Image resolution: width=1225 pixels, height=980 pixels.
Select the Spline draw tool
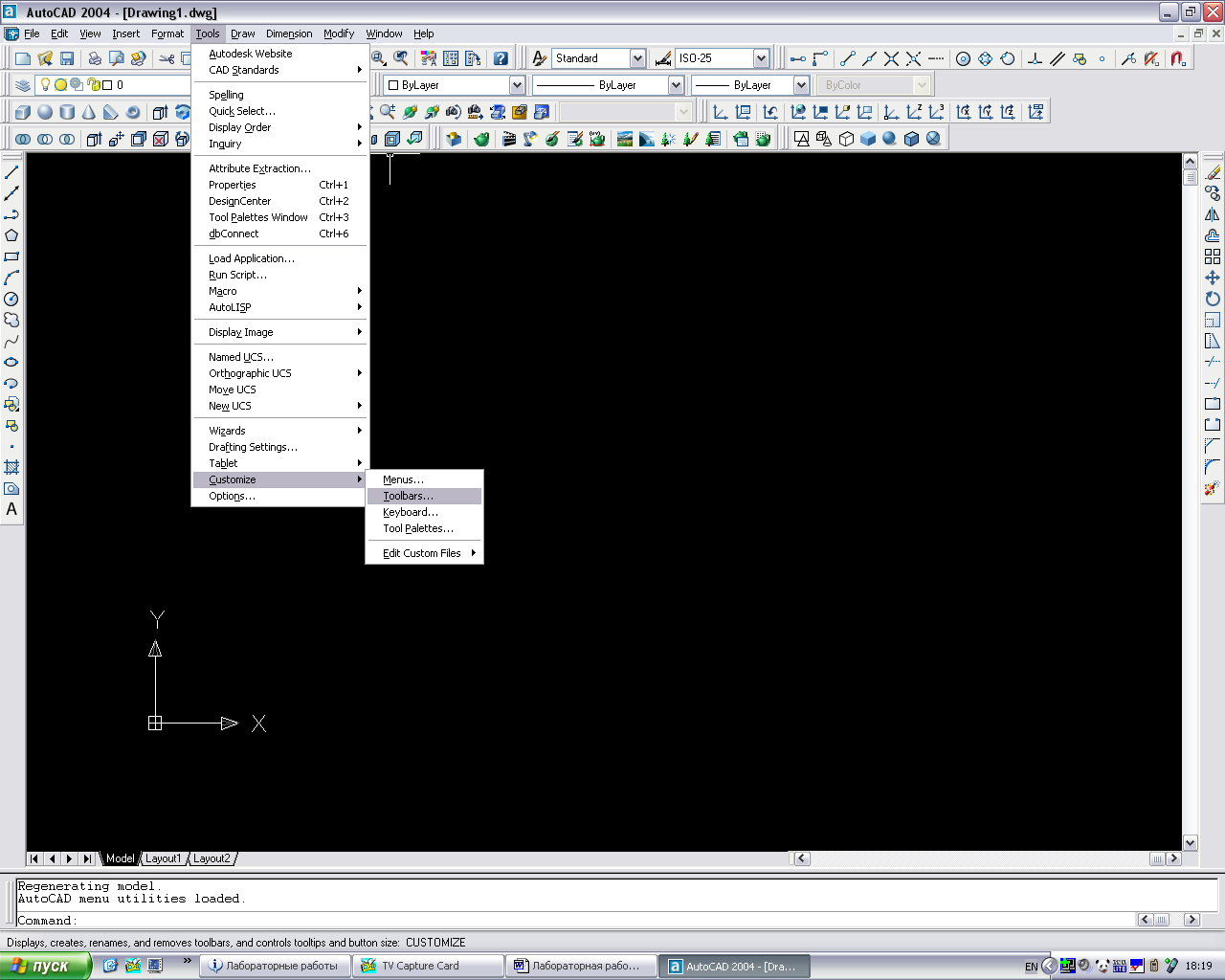point(11,341)
